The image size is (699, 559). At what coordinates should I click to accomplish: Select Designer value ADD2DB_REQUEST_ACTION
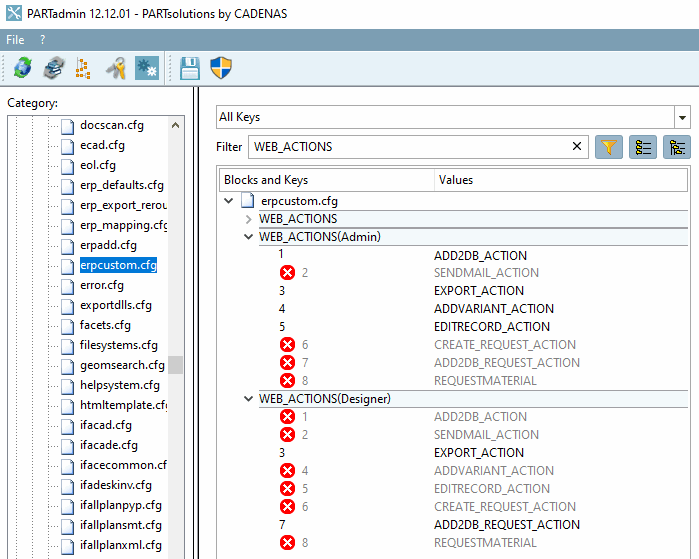coord(507,525)
